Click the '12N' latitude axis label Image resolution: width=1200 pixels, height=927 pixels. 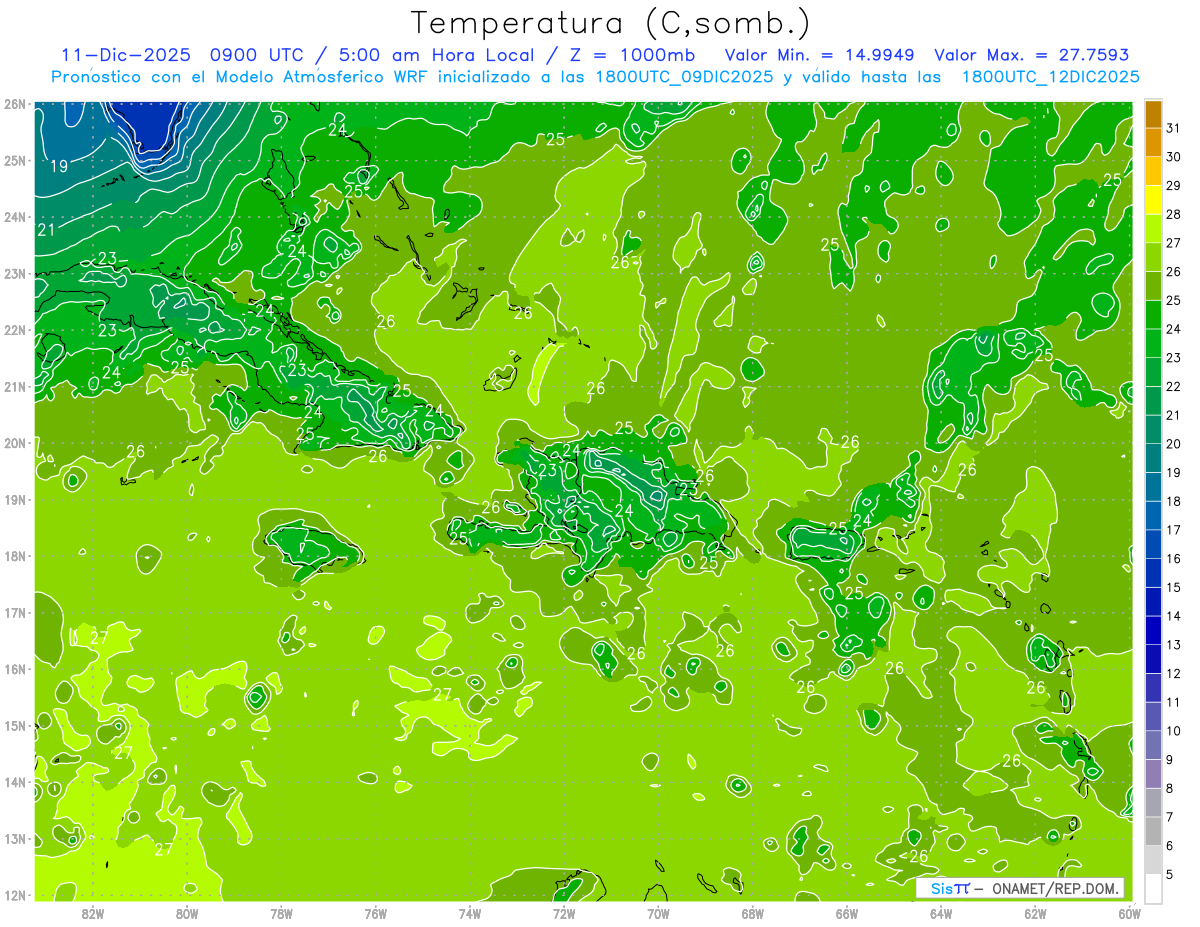pos(15,895)
